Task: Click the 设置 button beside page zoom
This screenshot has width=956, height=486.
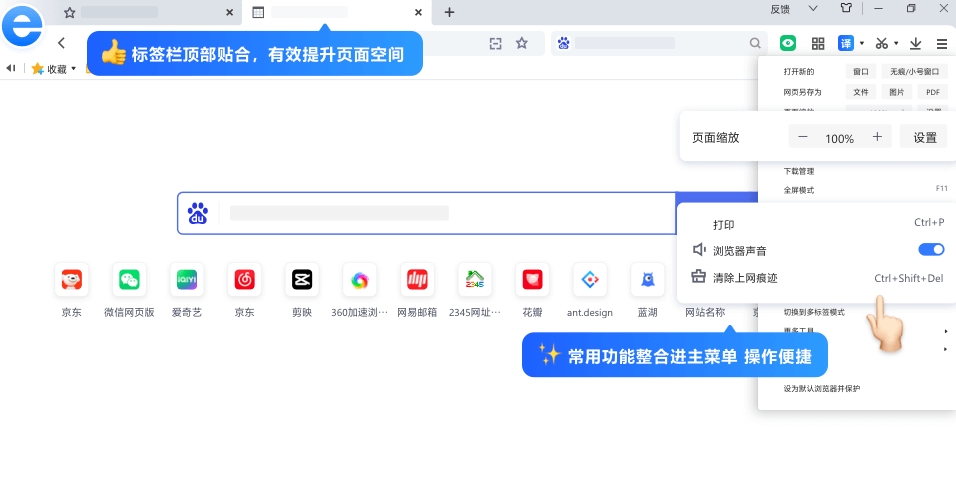Action: [x=924, y=137]
